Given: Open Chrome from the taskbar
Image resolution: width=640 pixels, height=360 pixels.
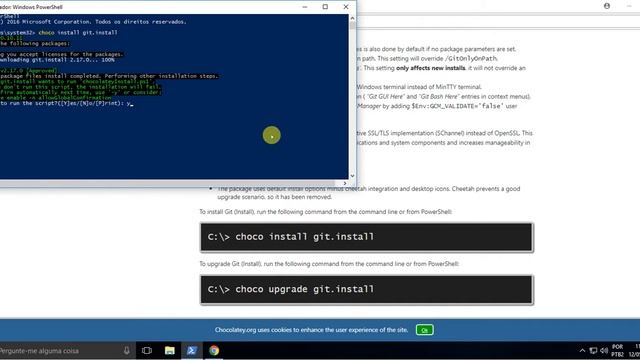Looking at the screenshot, I should tap(214, 351).
